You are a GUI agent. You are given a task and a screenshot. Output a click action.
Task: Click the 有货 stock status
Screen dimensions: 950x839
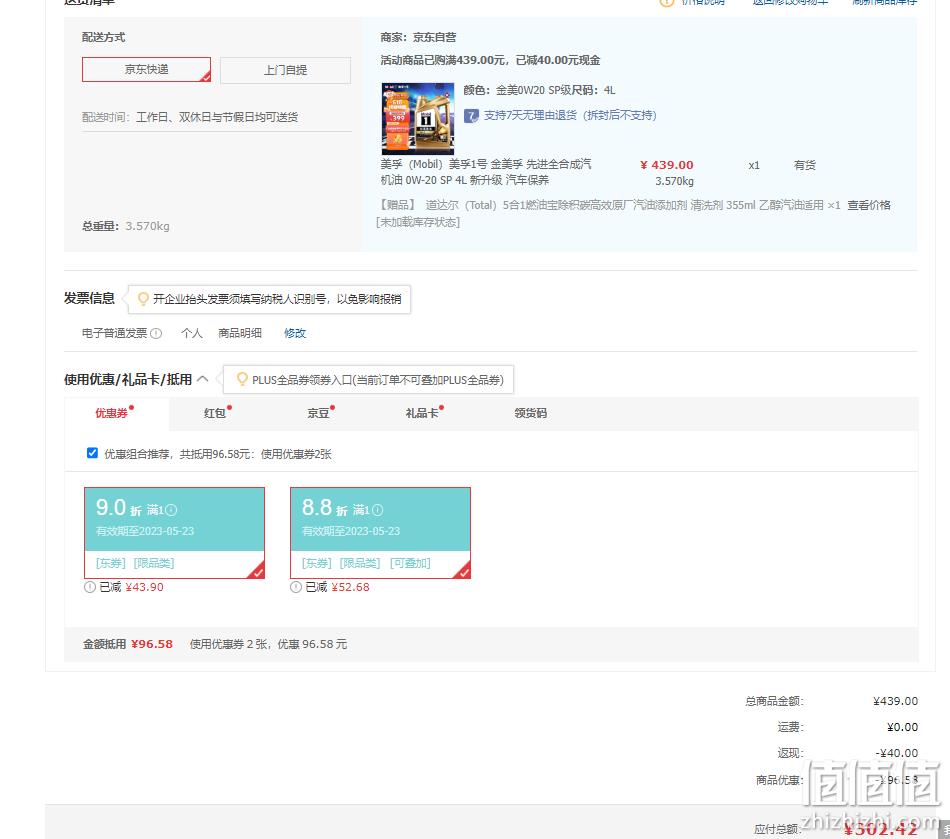pos(805,165)
